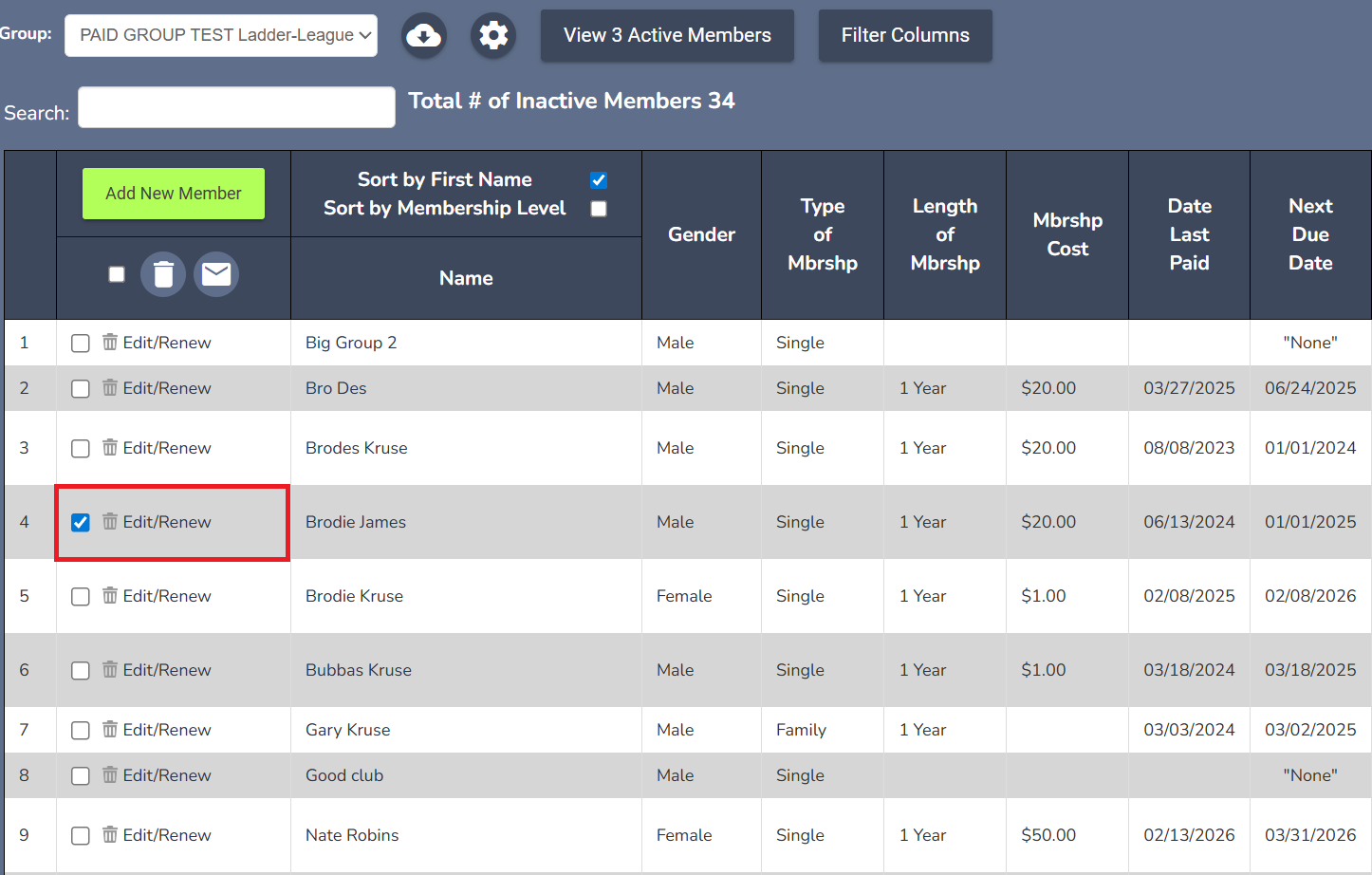Click "Total # of Inactive Members 34" text
The width and height of the screenshot is (1372, 875).
coord(571,101)
